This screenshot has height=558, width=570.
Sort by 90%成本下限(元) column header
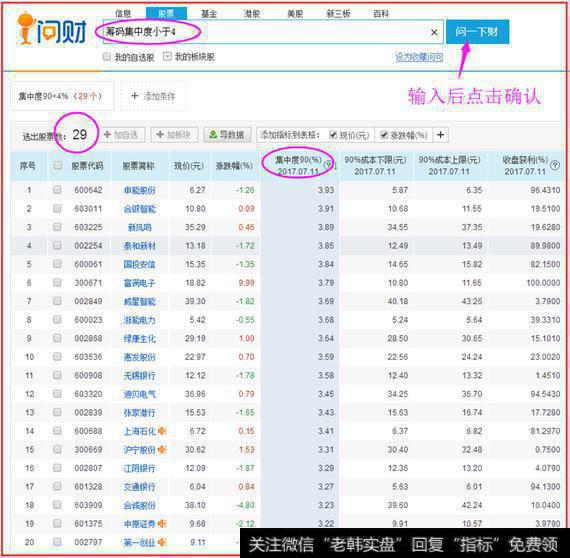tap(375, 165)
